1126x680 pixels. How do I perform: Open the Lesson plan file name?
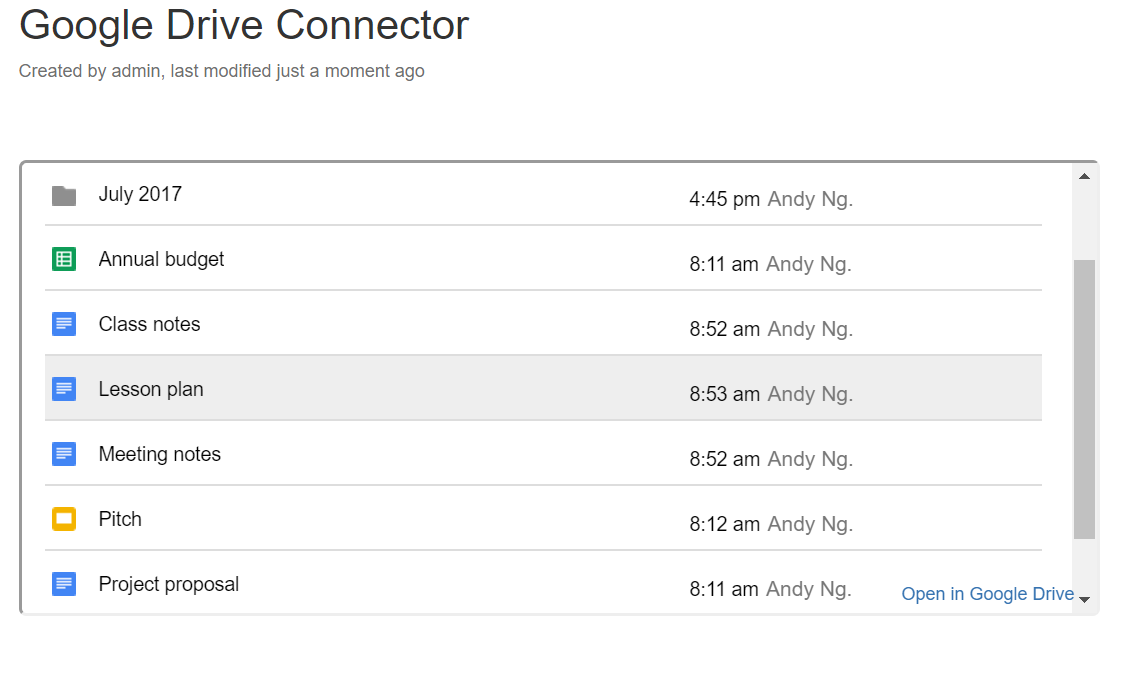tap(151, 389)
